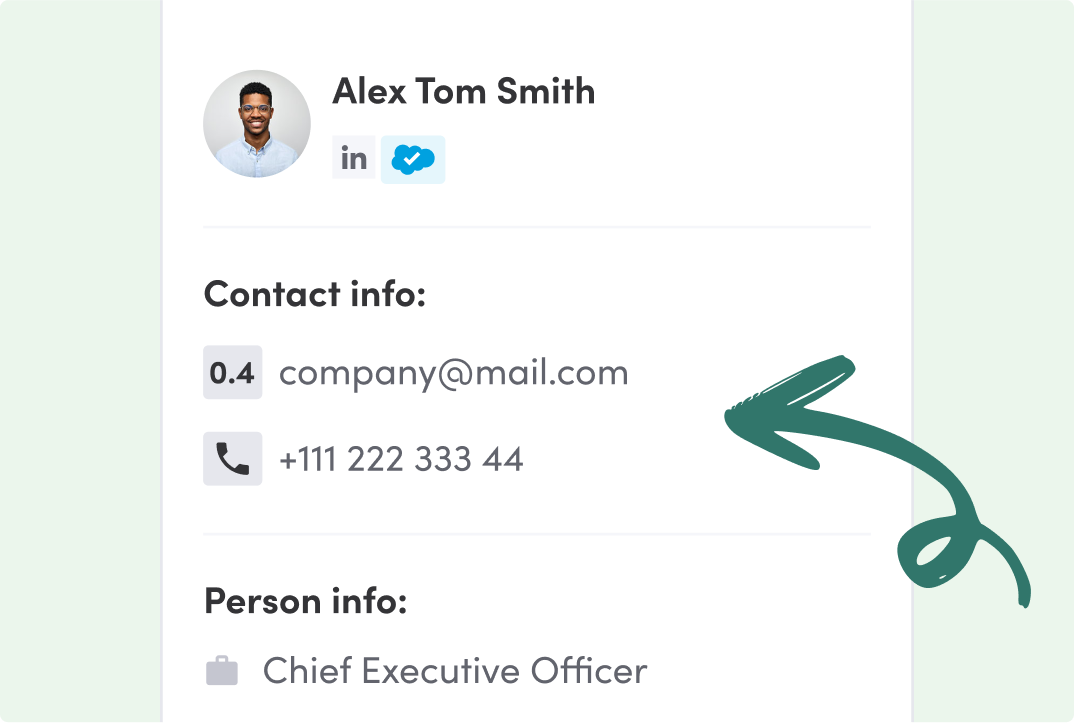The image size is (1074, 723).
Task: Click the LinkedIn icon under the name
Action: click(354, 159)
